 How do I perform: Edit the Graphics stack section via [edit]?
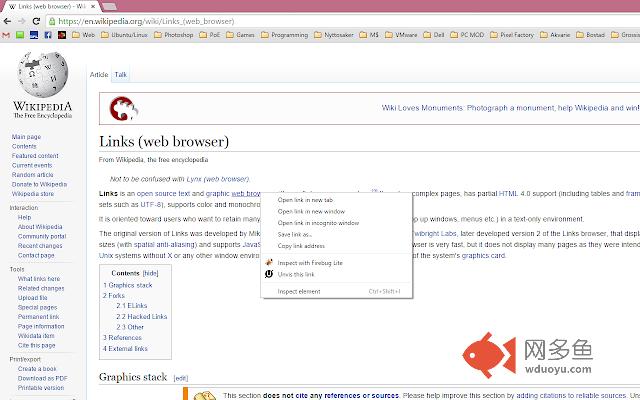point(180,378)
